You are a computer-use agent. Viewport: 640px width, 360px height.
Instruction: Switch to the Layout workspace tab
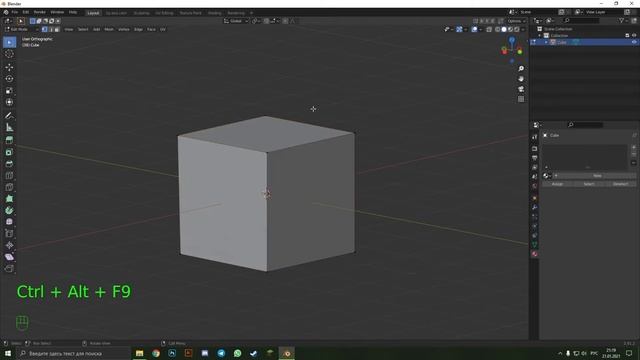(x=93, y=13)
